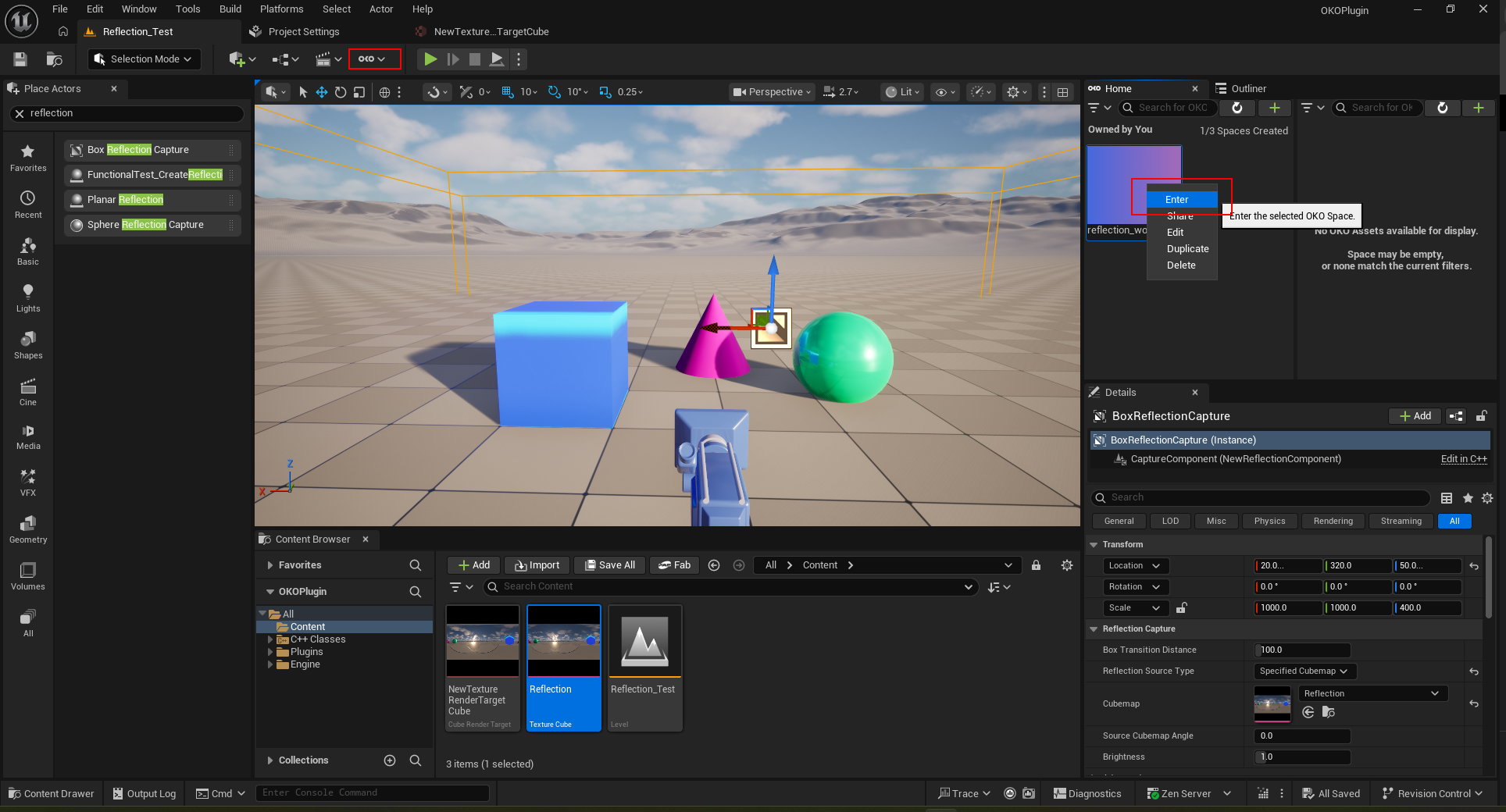Viewport: 1506px width, 812px height.
Task: Browse to Cubemap asset in Content Browser
Action: [1329, 712]
